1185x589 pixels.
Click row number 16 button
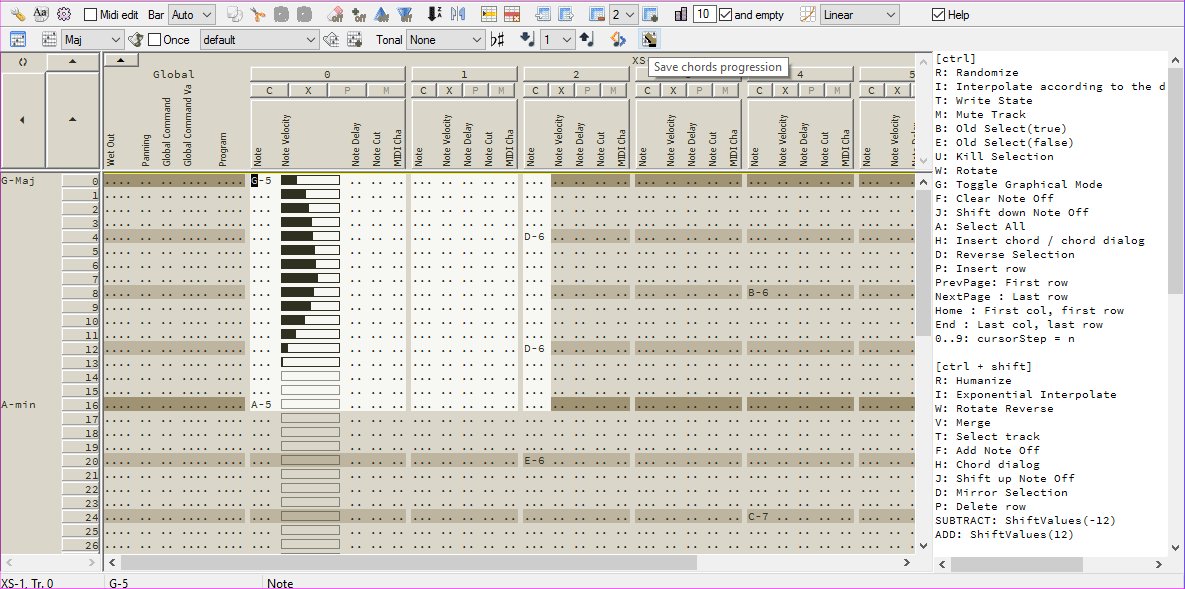81,405
